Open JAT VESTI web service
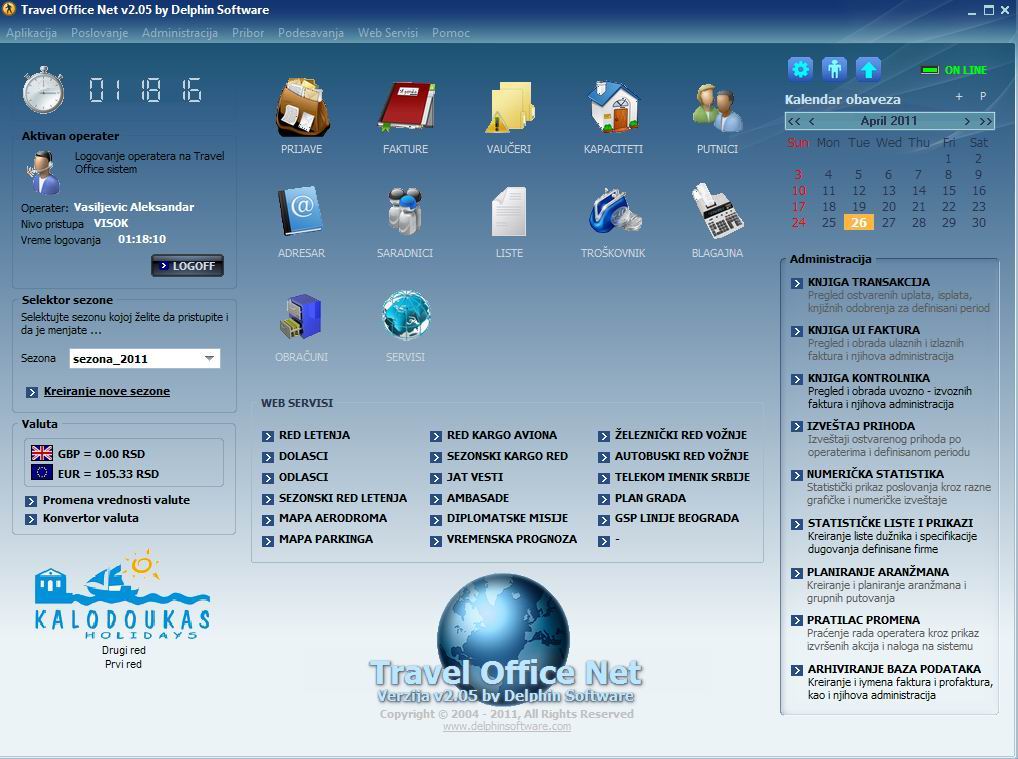Viewport: 1018px width, 759px height. click(475, 477)
